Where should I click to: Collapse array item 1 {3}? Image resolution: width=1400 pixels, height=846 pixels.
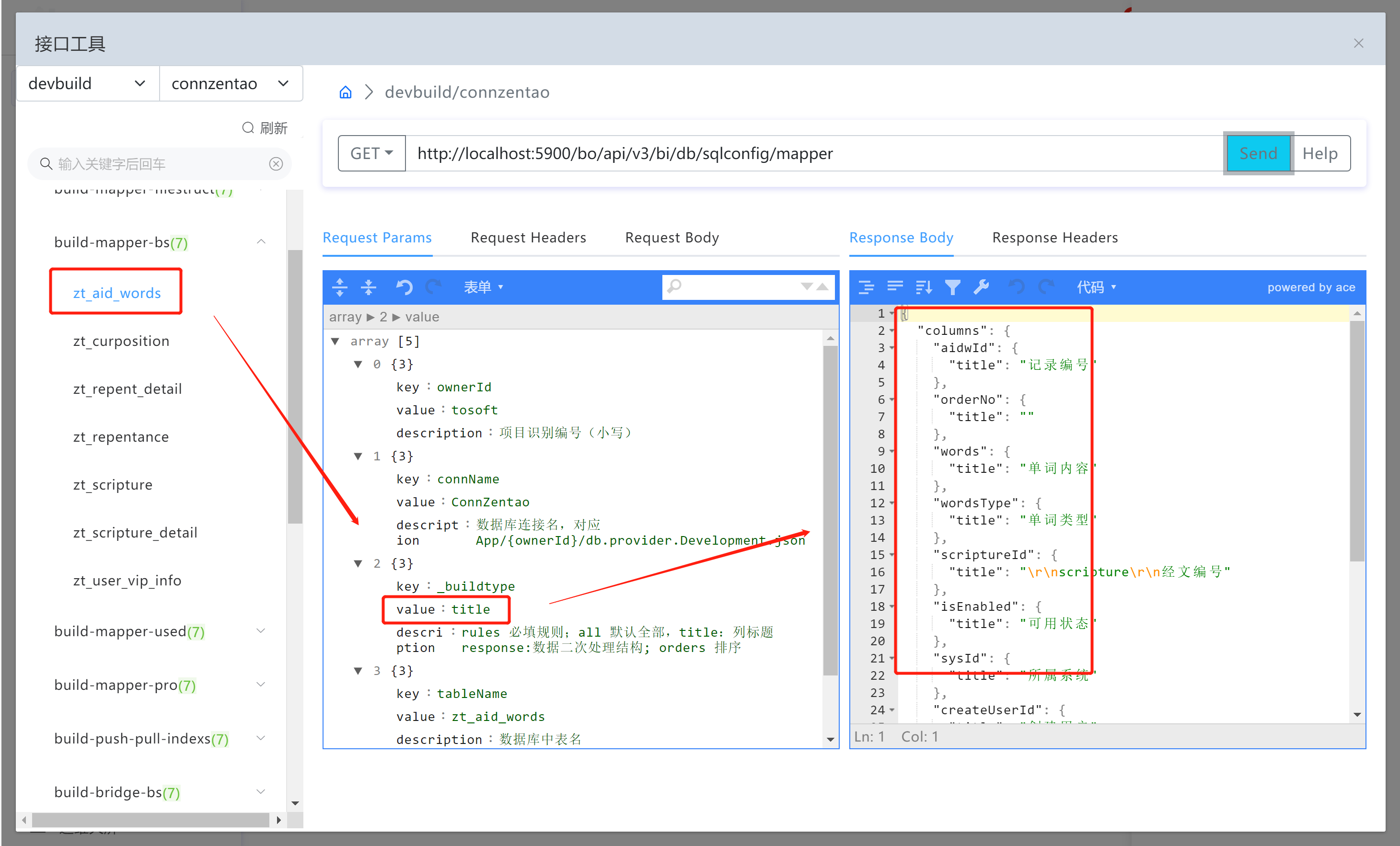358,456
